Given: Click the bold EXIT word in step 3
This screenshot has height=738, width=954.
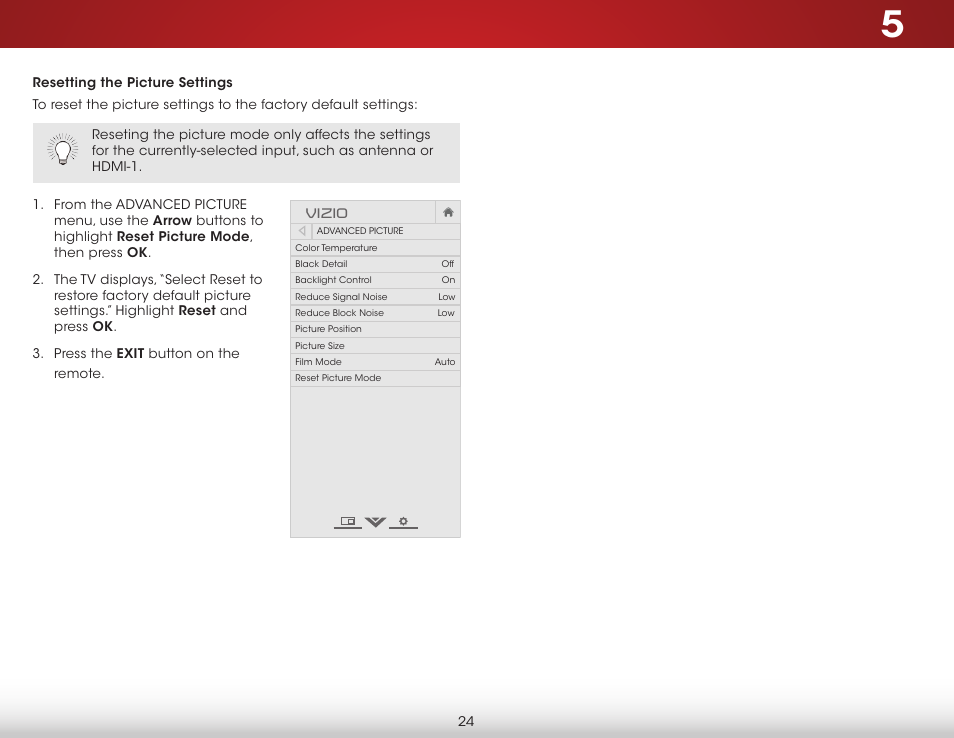Looking at the screenshot, I should 130,353.
